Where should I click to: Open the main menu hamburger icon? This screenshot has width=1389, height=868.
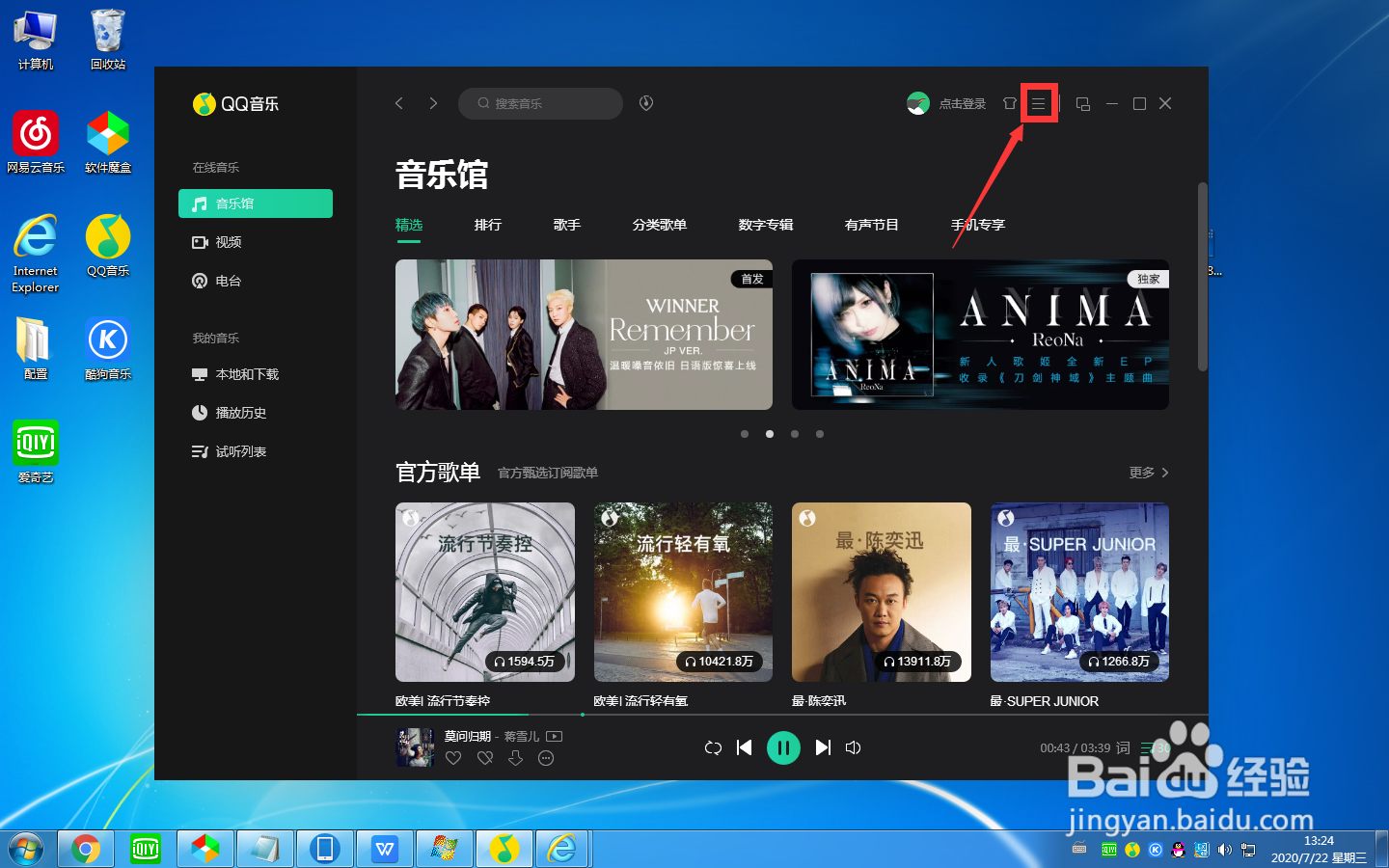1038,103
